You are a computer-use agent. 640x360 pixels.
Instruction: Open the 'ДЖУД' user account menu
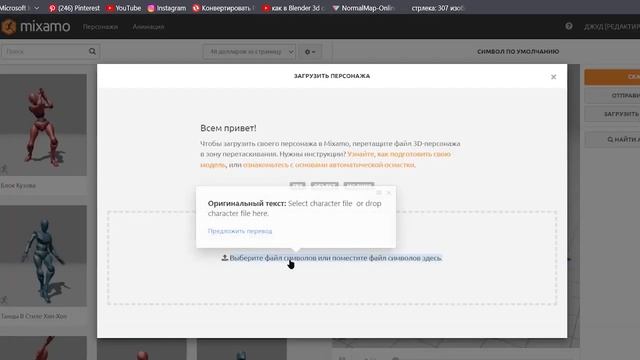point(611,27)
